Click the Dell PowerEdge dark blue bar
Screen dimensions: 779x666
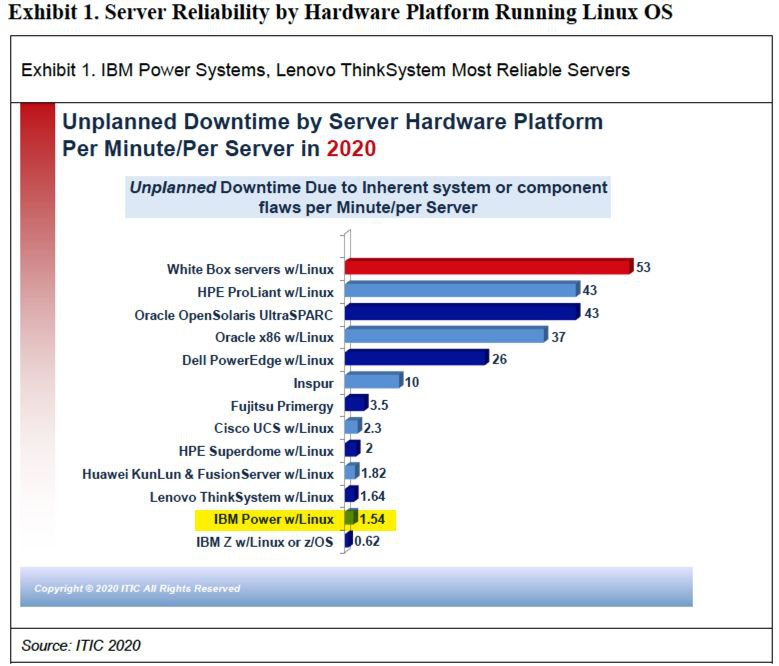pyautogui.click(x=416, y=358)
